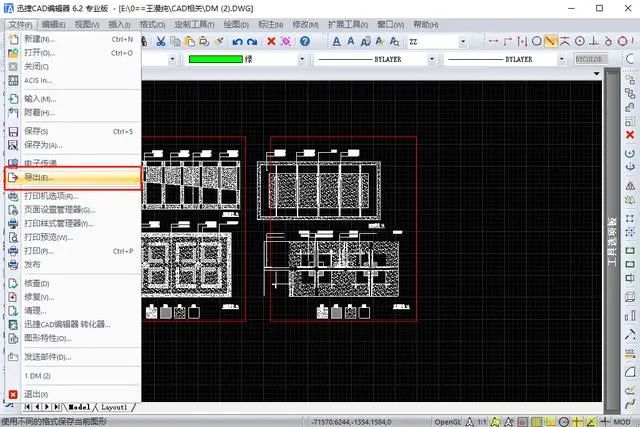640x427 pixels.
Task: Select Close (关闭) in File menu
Action: tap(73, 66)
